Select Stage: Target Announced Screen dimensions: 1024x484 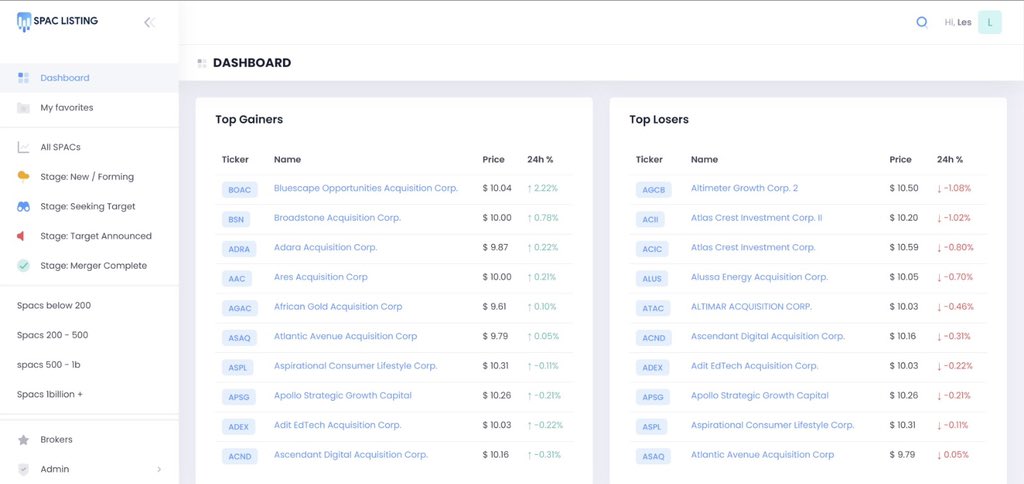[x=96, y=236]
